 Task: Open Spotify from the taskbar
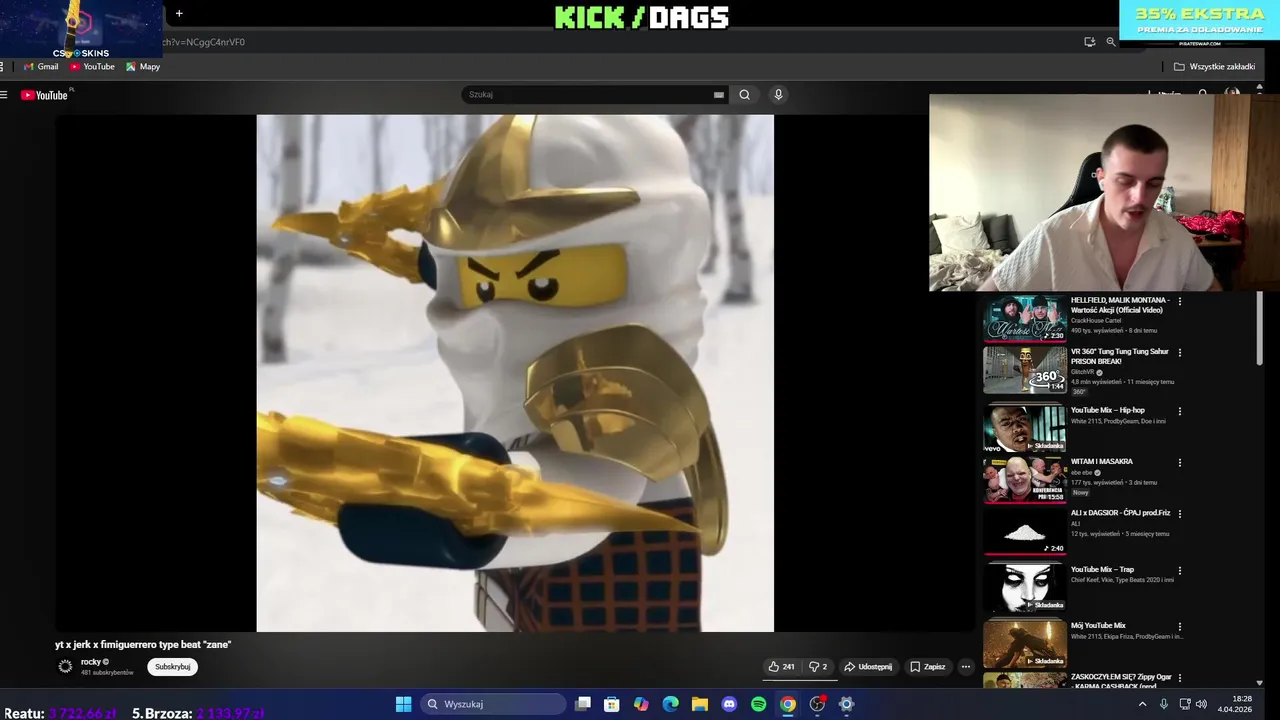[758, 704]
